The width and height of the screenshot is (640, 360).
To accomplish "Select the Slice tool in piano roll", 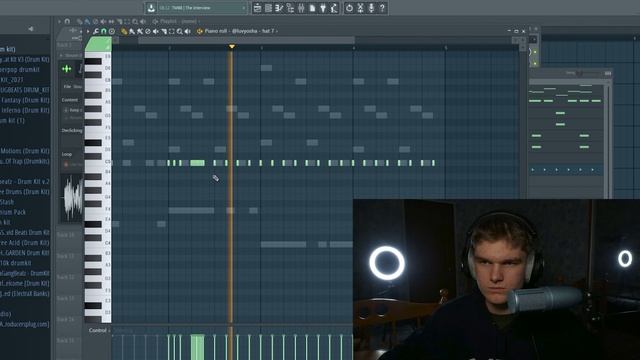I will click(164, 31).
